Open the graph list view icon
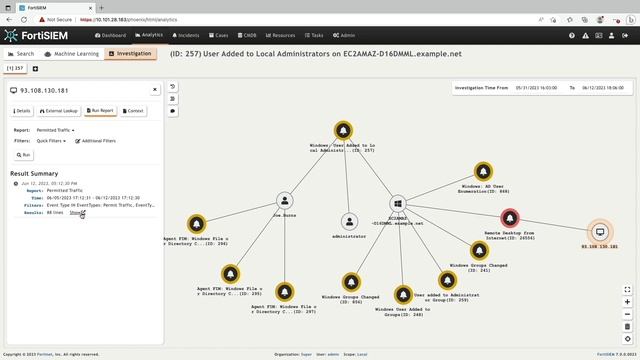 (173, 99)
